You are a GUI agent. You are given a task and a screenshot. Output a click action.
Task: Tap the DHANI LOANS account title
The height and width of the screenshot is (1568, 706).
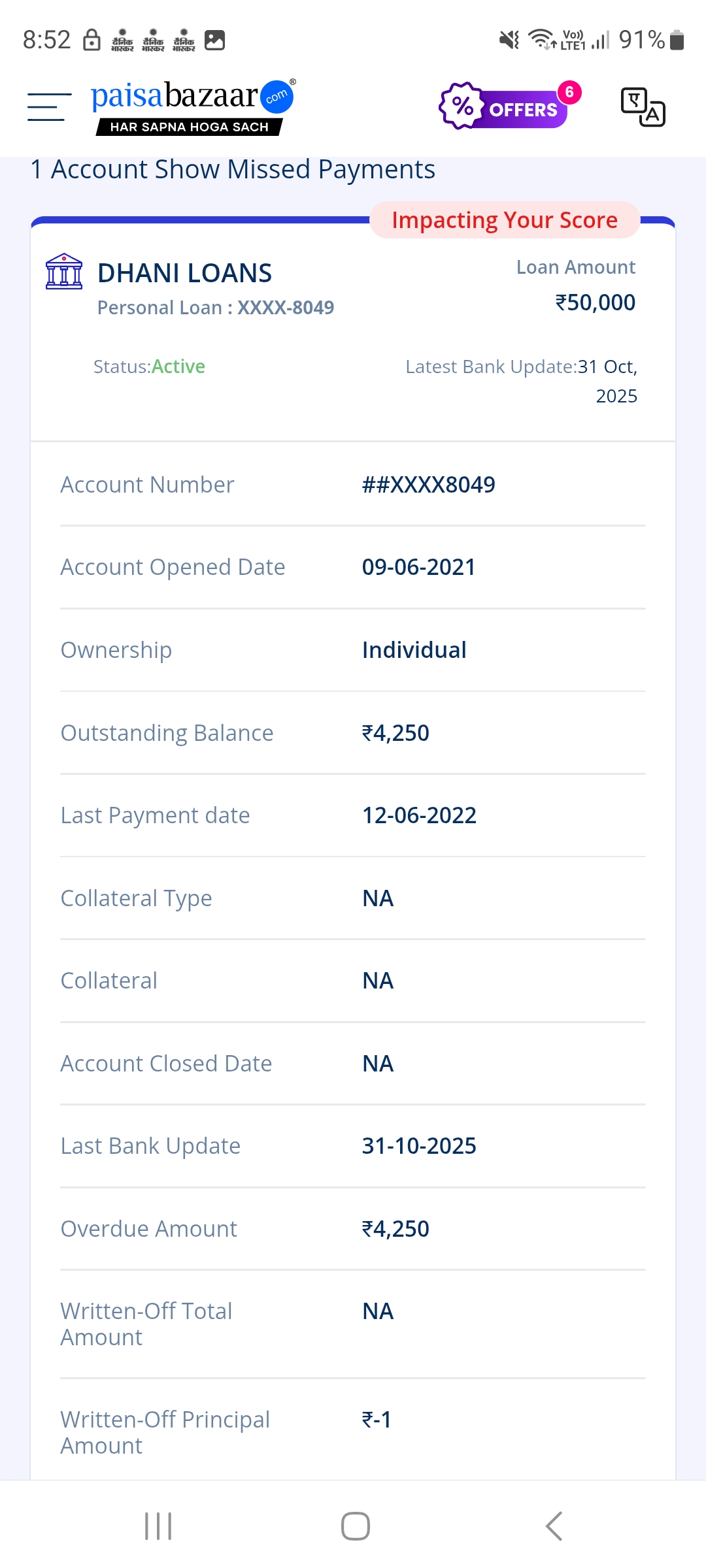point(184,273)
